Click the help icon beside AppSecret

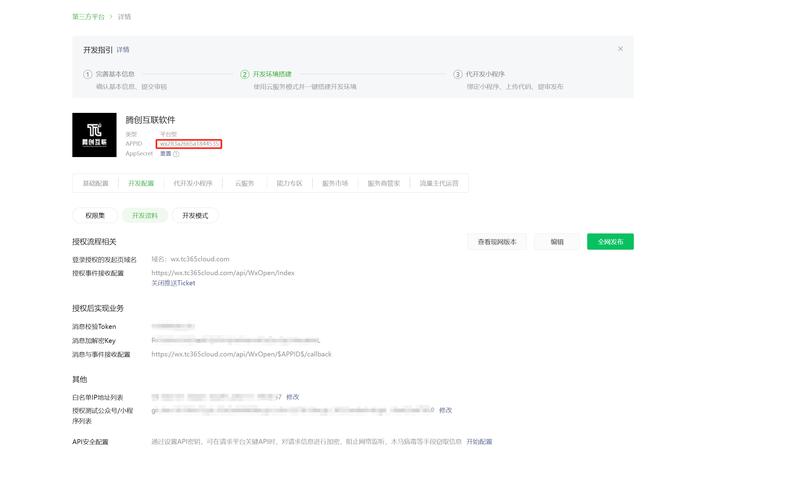[177, 154]
